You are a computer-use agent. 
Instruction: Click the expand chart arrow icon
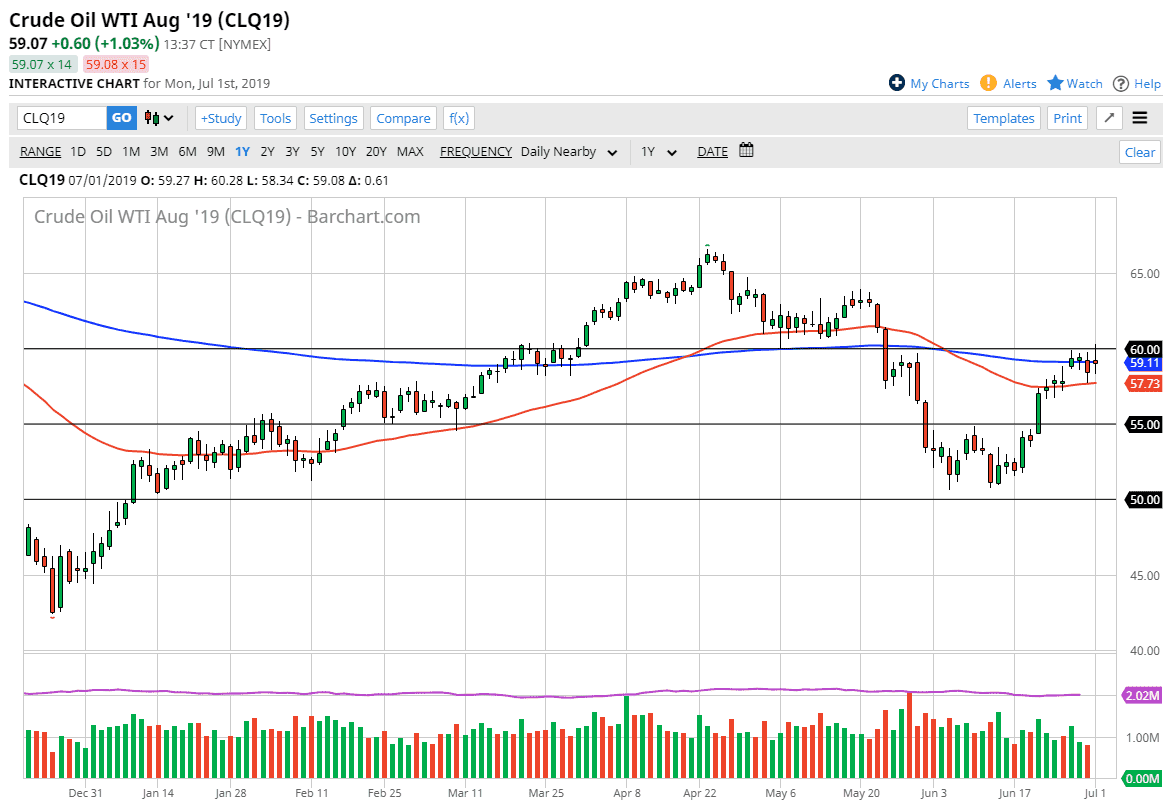[x=1108, y=118]
